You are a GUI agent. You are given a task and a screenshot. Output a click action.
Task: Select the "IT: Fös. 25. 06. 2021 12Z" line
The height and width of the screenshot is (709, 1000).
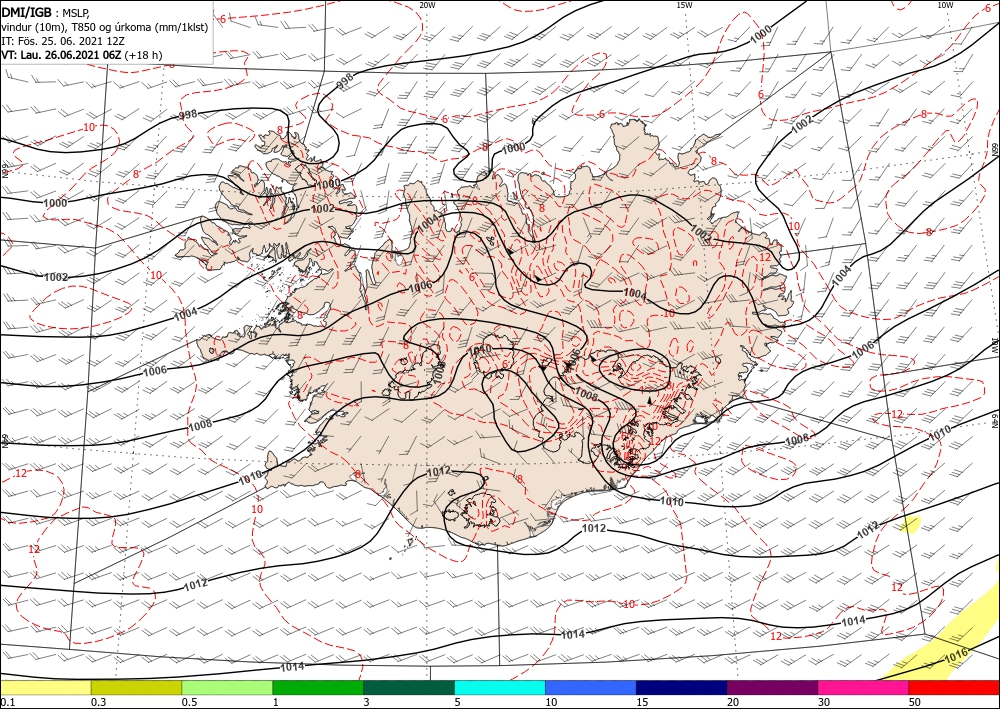(x=62, y=41)
